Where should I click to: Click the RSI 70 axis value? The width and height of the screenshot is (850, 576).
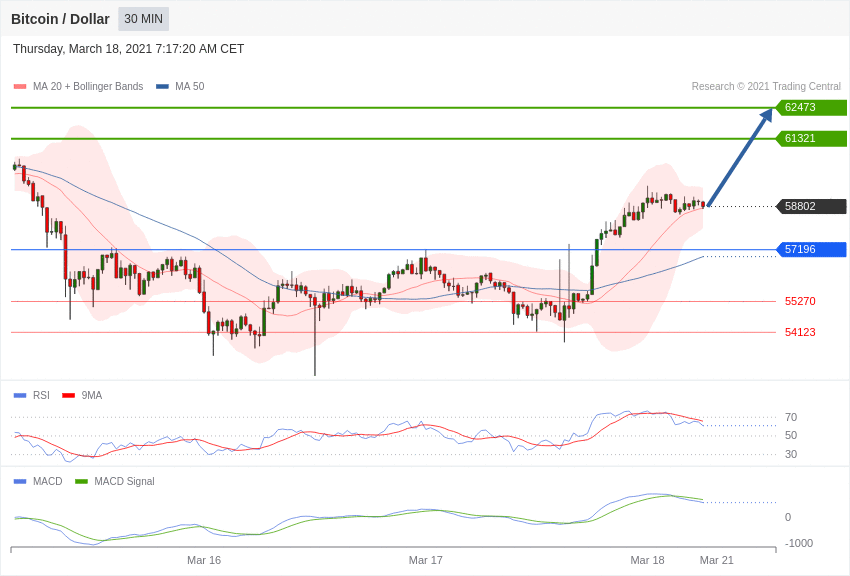[x=791, y=417]
